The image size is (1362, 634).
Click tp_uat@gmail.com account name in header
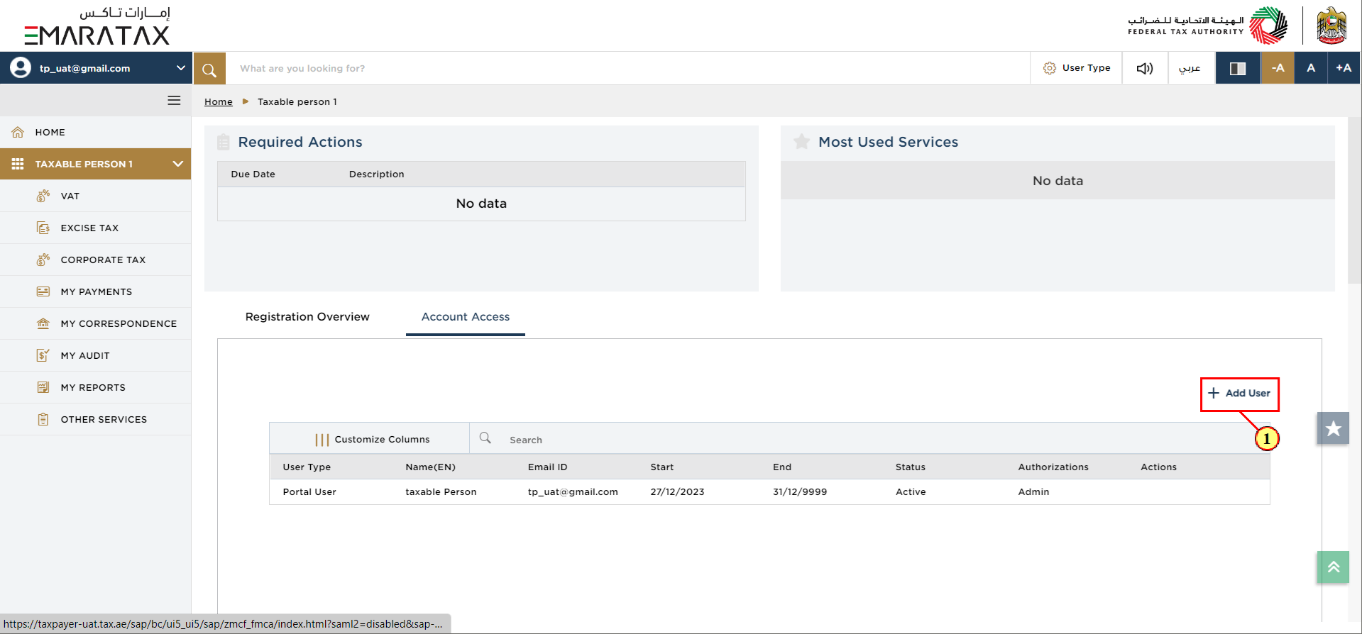(x=84, y=68)
